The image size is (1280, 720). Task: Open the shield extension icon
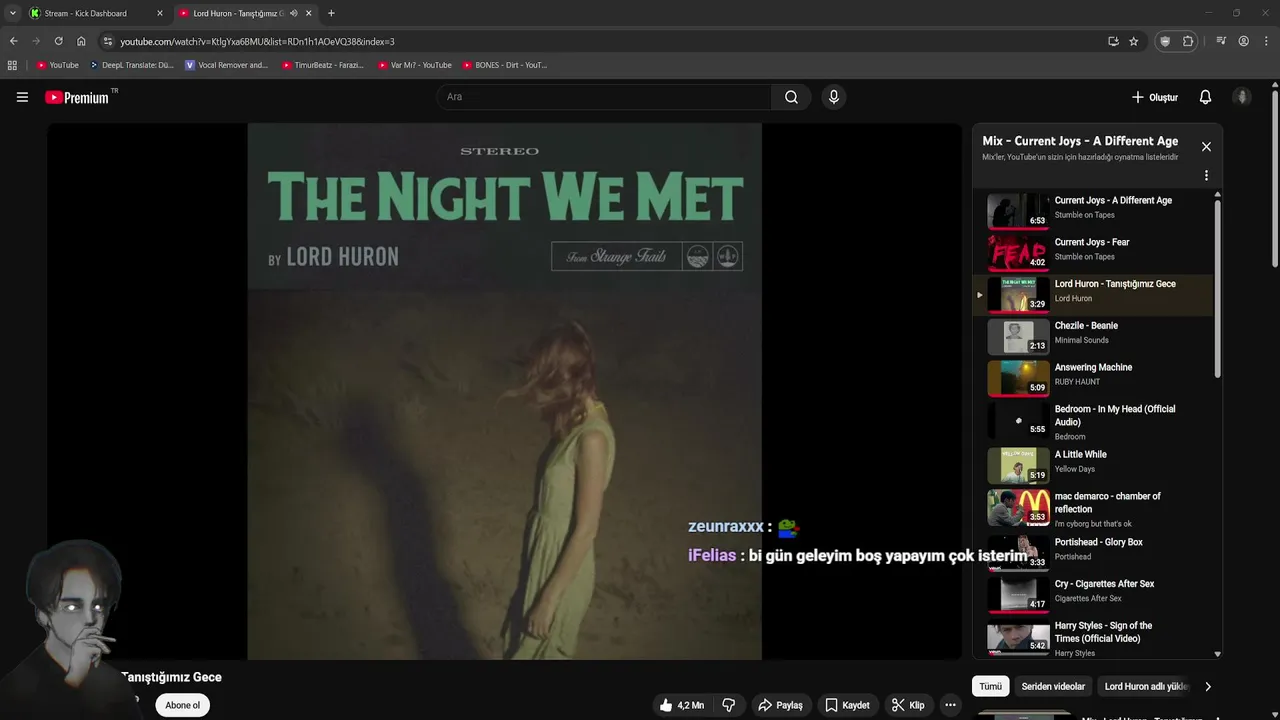(x=1165, y=41)
